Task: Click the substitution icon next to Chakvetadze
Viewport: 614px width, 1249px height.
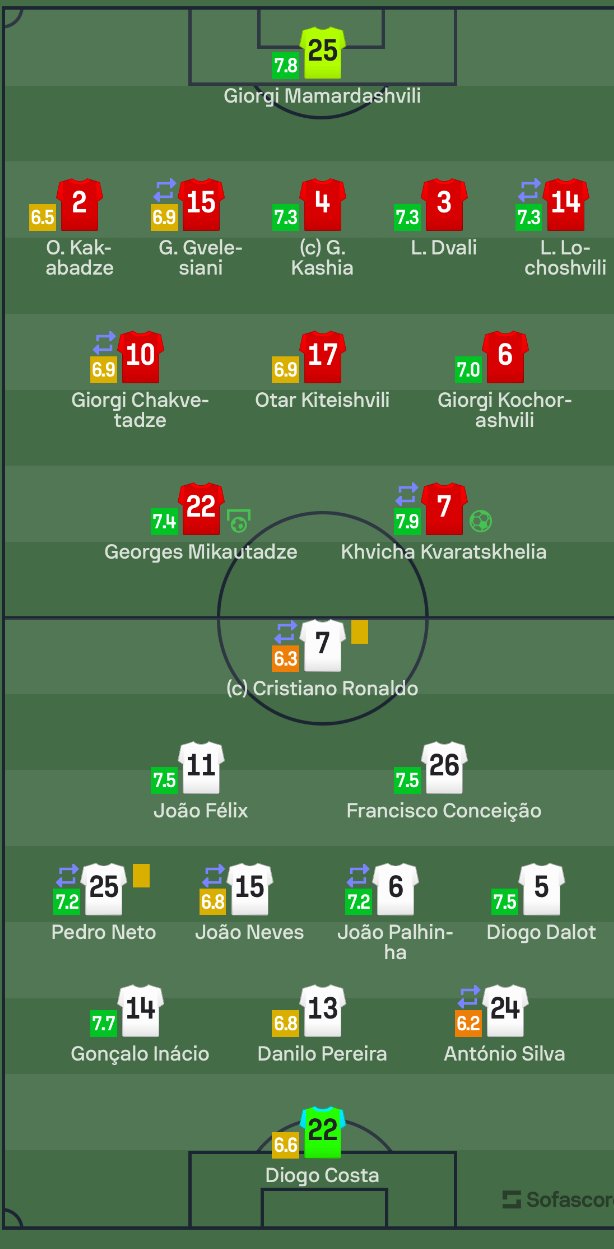Action: tap(104, 342)
